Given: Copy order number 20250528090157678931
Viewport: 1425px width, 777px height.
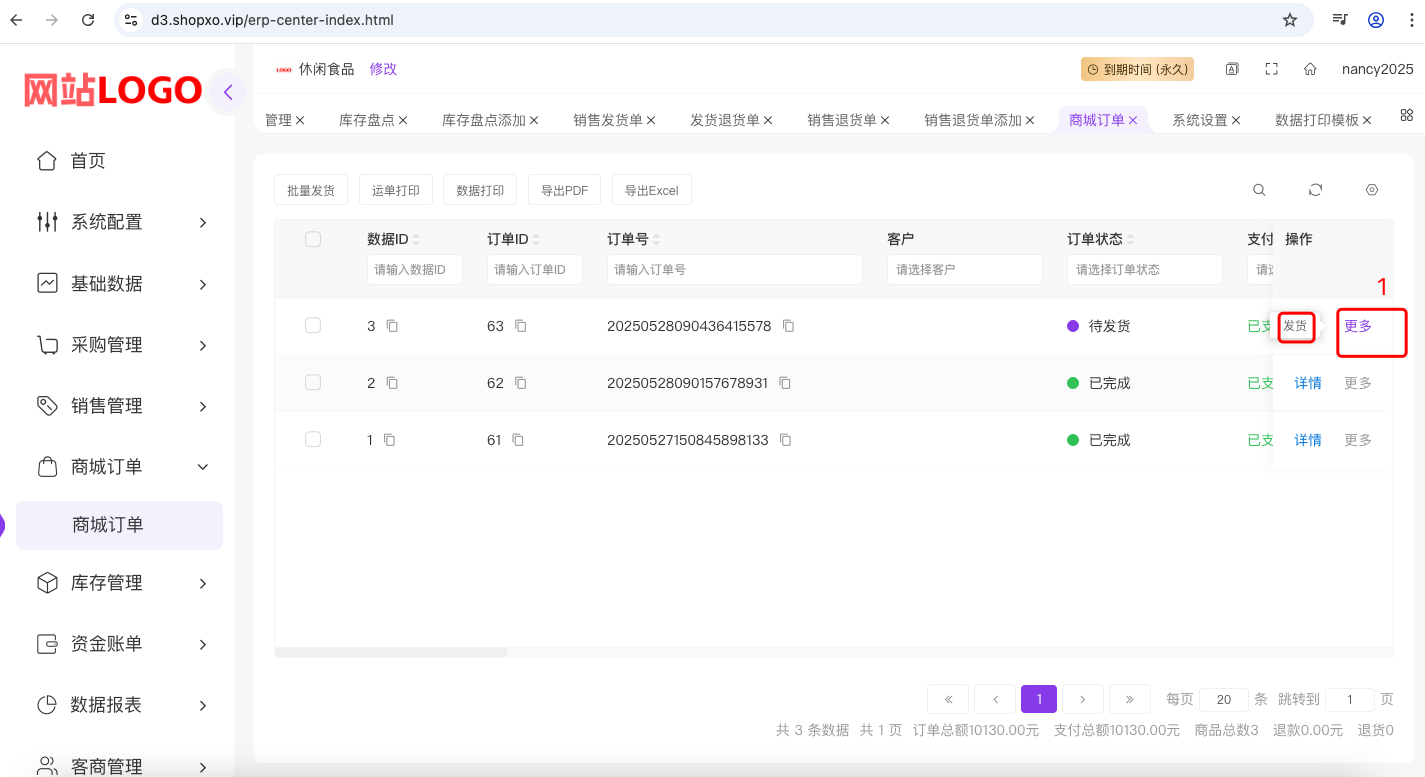Looking at the screenshot, I should pyautogui.click(x=785, y=383).
